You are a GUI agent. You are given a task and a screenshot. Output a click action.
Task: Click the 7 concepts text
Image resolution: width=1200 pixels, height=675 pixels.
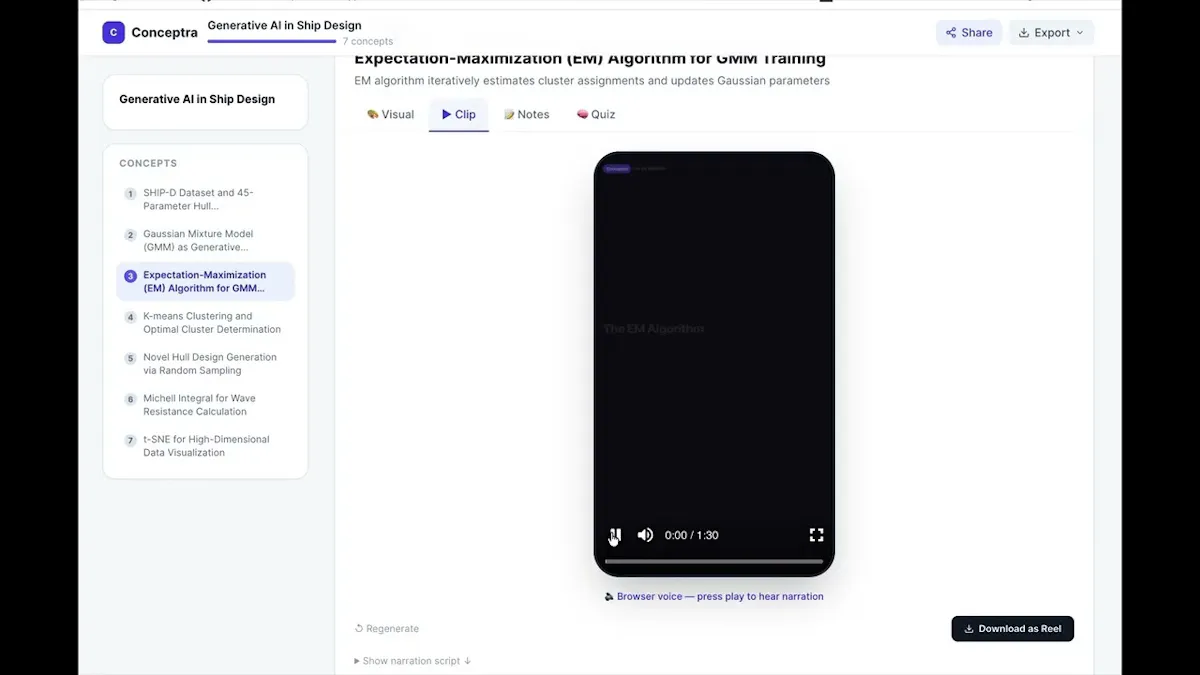coord(368,42)
